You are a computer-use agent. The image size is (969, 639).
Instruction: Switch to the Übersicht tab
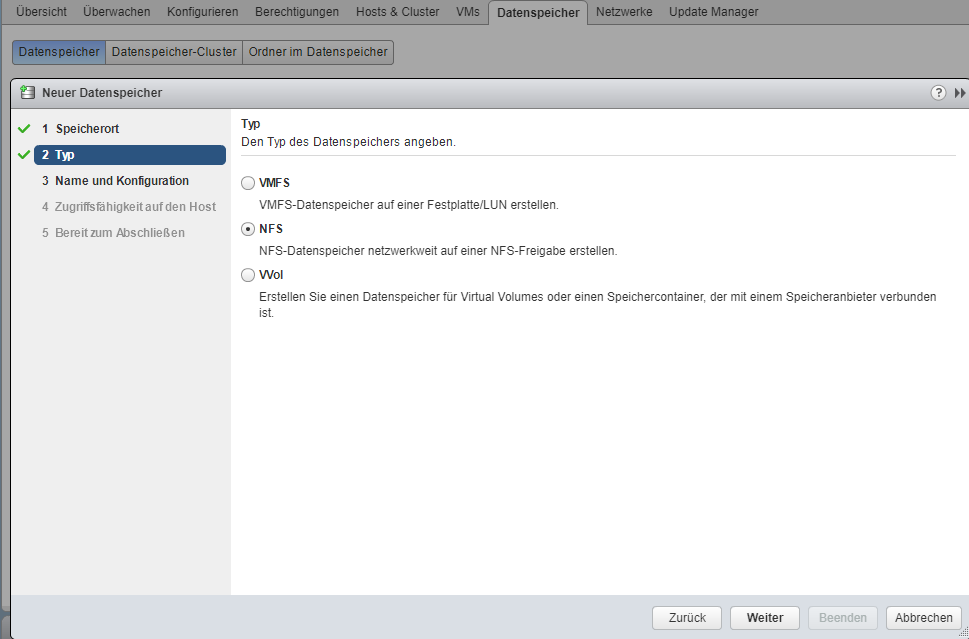(41, 12)
